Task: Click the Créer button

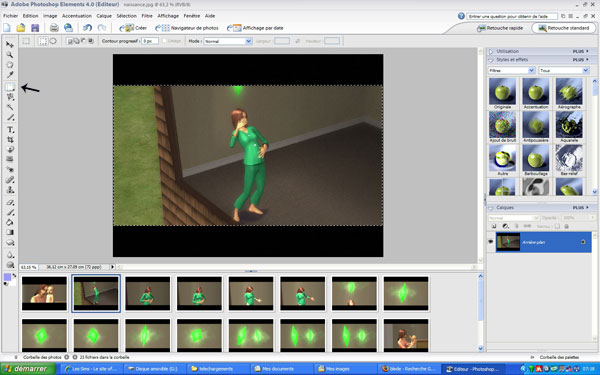Action: pyautogui.click(x=133, y=28)
